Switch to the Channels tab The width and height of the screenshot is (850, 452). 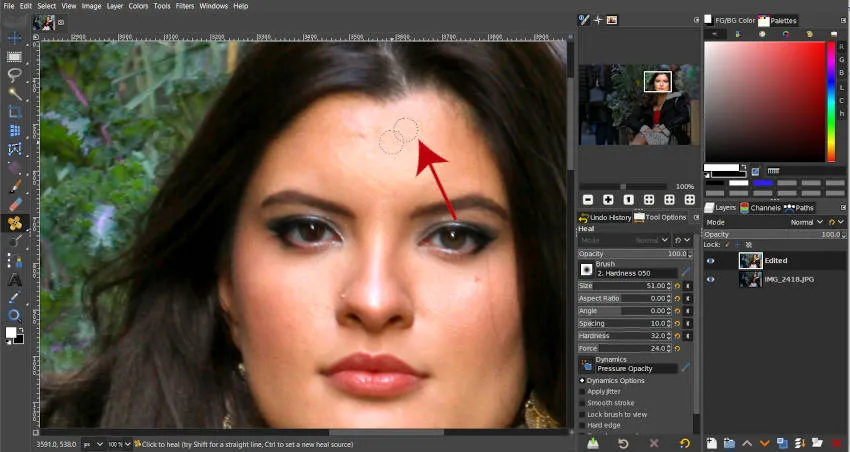tap(764, 208)
